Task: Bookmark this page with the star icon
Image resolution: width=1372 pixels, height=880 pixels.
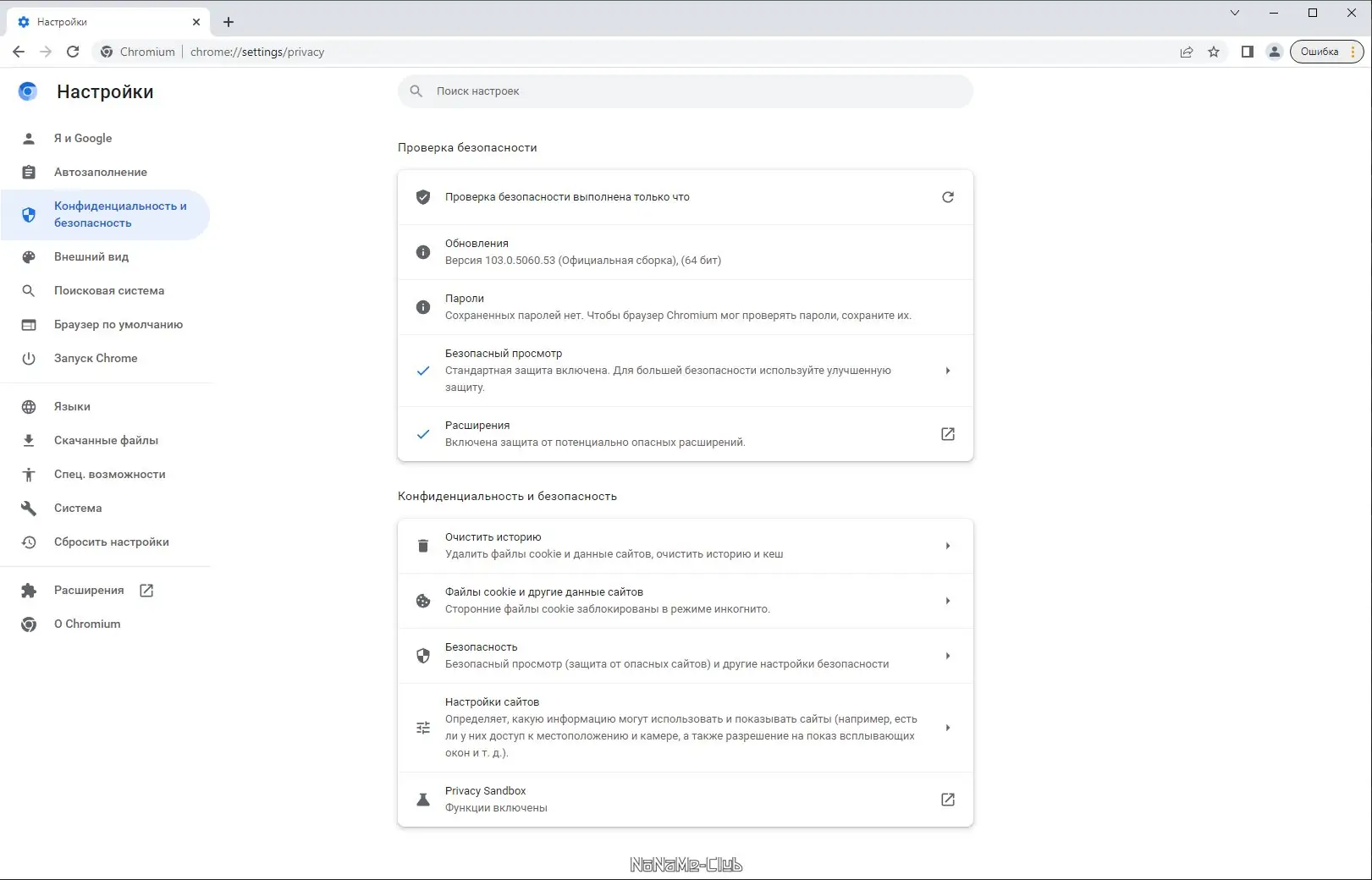Action: (x=1214, y=52)
